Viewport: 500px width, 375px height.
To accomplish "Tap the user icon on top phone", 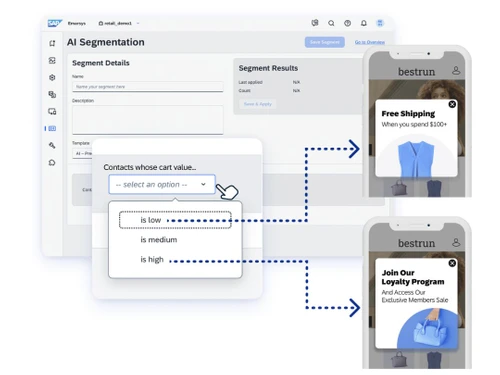I will 456,71.
